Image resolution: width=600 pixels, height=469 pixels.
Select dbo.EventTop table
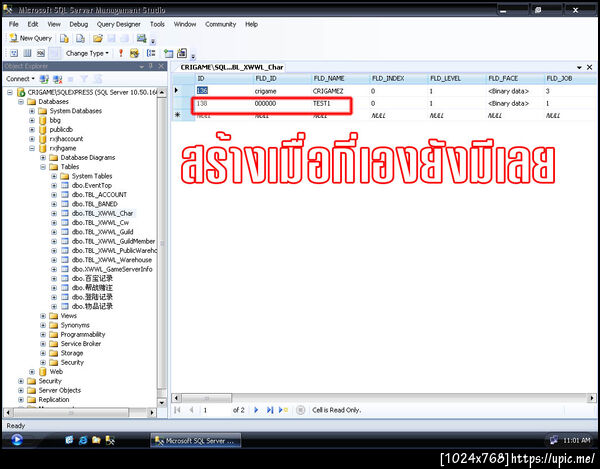91,186
